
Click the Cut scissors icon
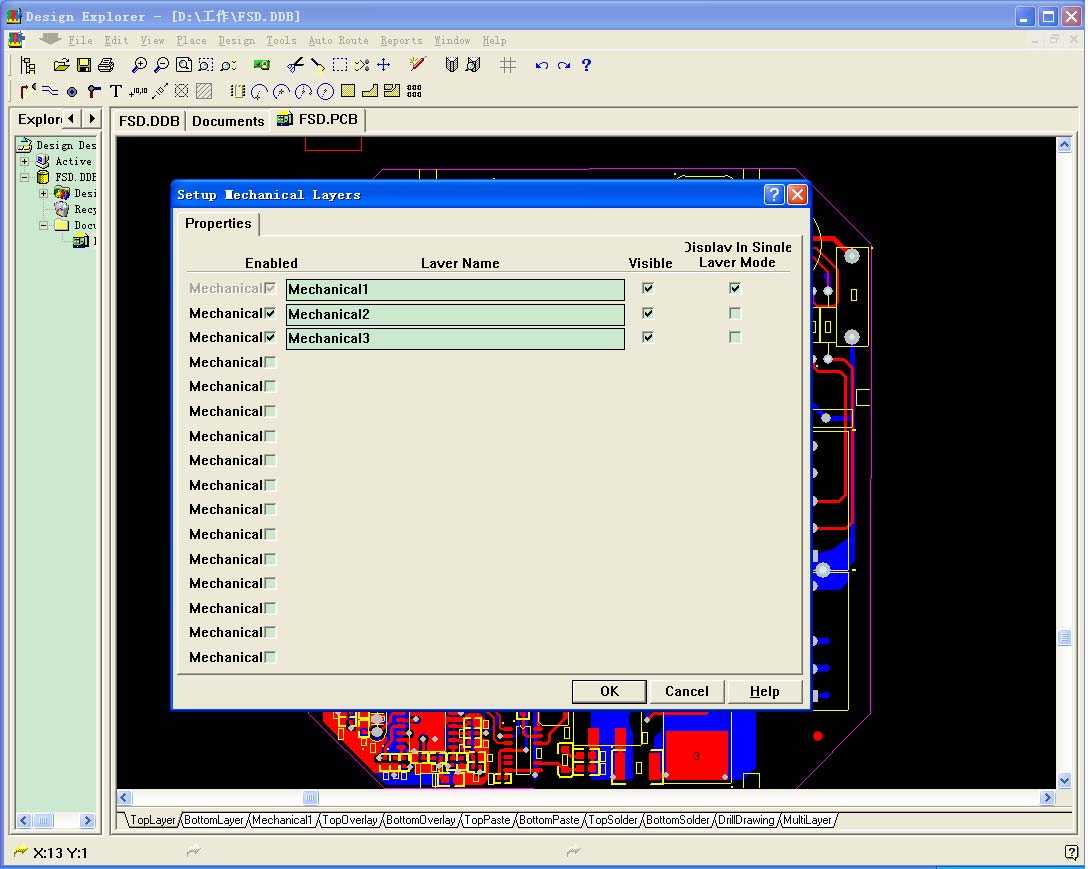tap(296, 65)
